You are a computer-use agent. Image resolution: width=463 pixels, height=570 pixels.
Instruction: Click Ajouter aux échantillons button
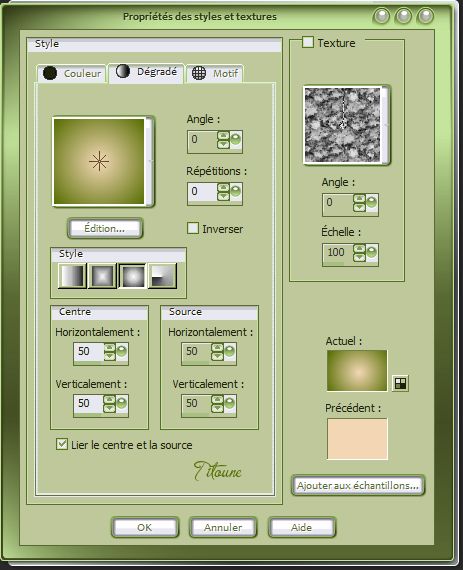click(358, 485)
